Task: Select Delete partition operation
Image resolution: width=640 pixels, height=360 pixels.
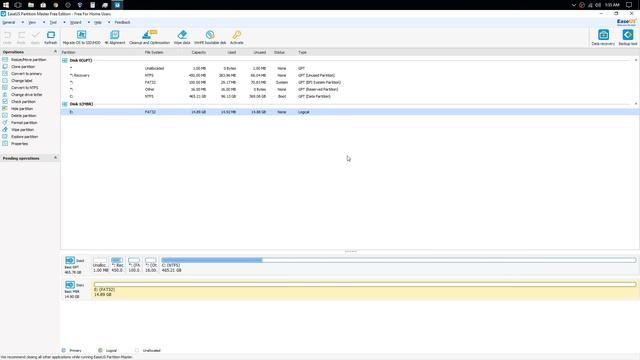Action: [19, 116]
